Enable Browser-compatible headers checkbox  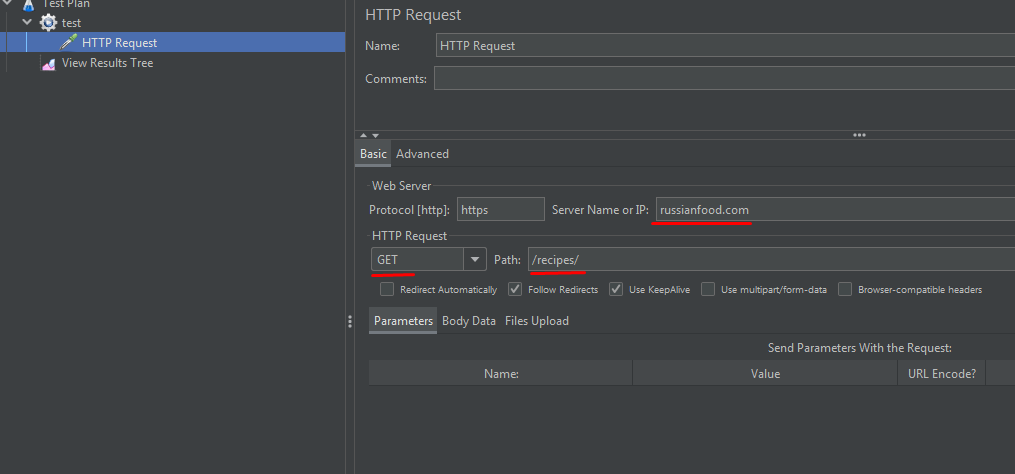[x=845, y=289]
